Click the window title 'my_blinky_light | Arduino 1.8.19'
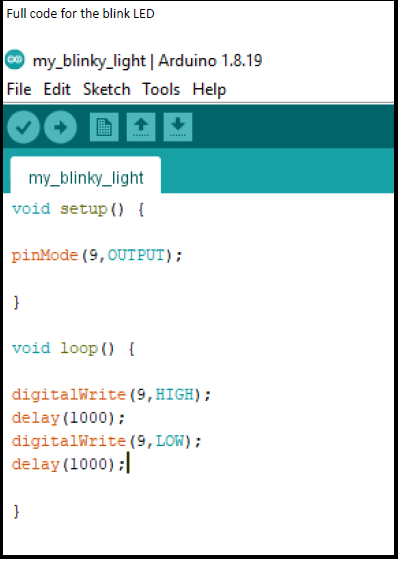This screenshot has width=399, height=561. coord(147,60)
